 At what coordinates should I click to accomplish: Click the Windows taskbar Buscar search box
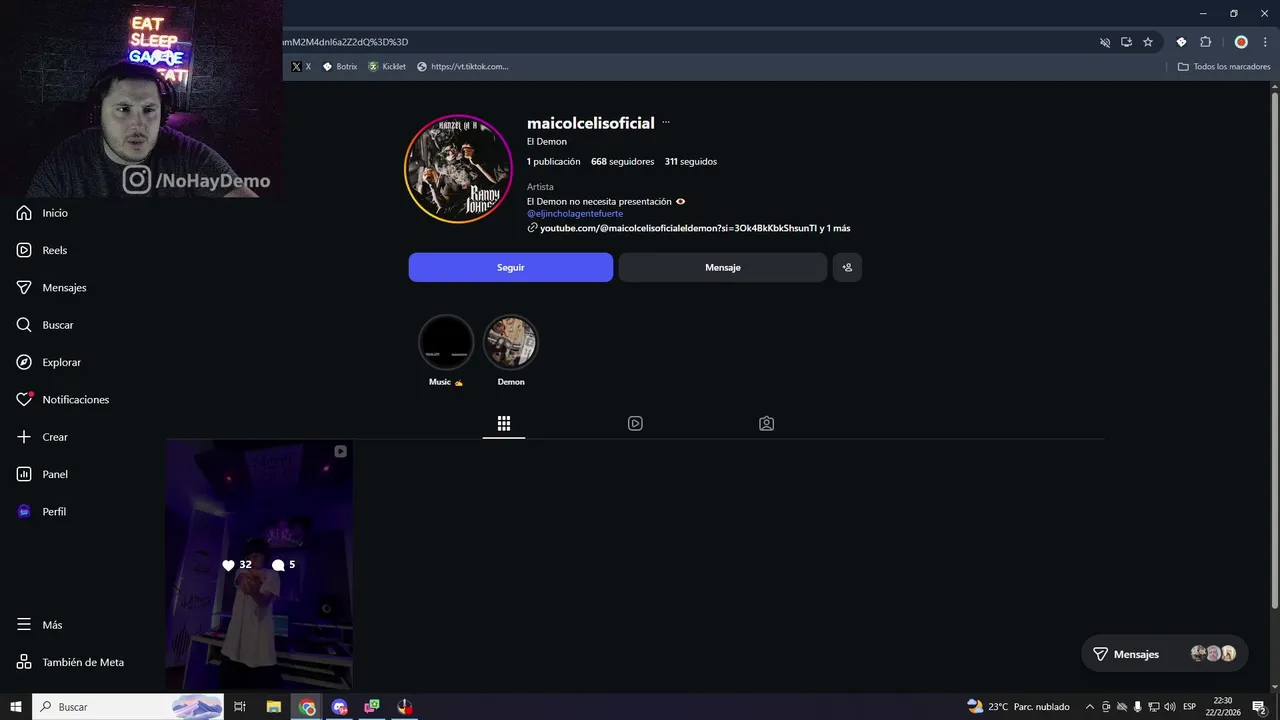129,707
